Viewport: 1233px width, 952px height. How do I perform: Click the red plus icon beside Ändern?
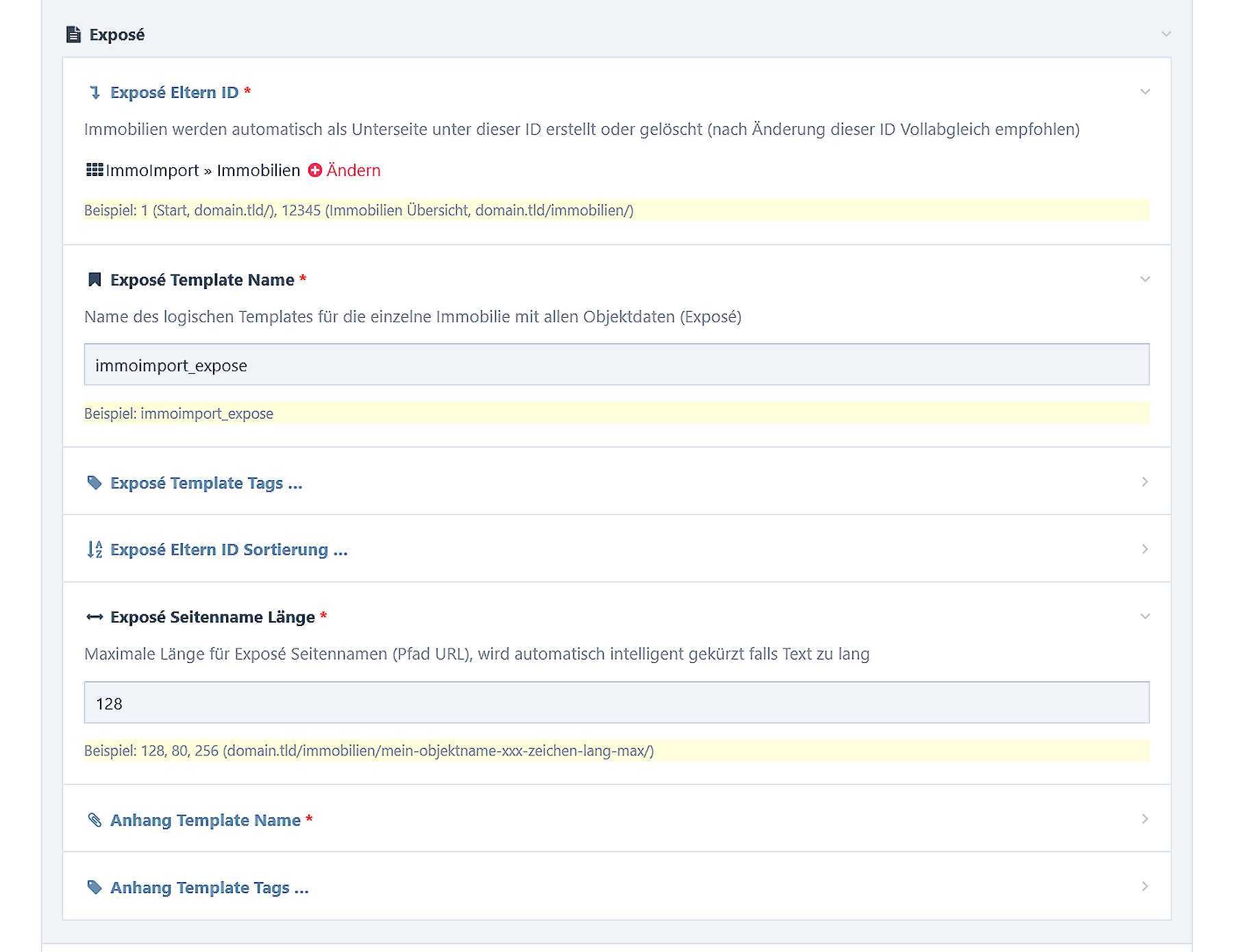point(315,171)
